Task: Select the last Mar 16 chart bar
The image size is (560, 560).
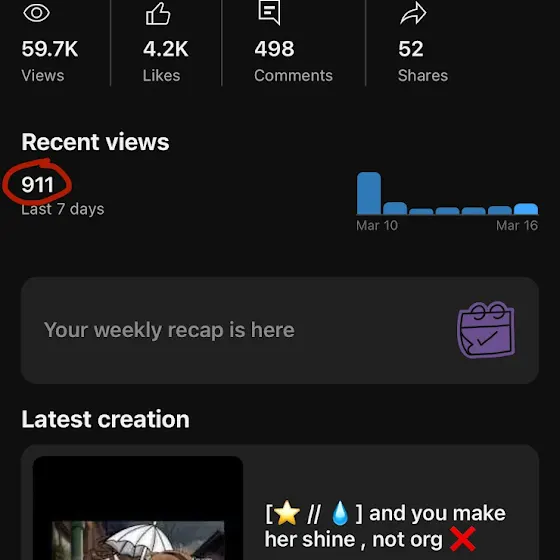Action: [x=526, y=209]
